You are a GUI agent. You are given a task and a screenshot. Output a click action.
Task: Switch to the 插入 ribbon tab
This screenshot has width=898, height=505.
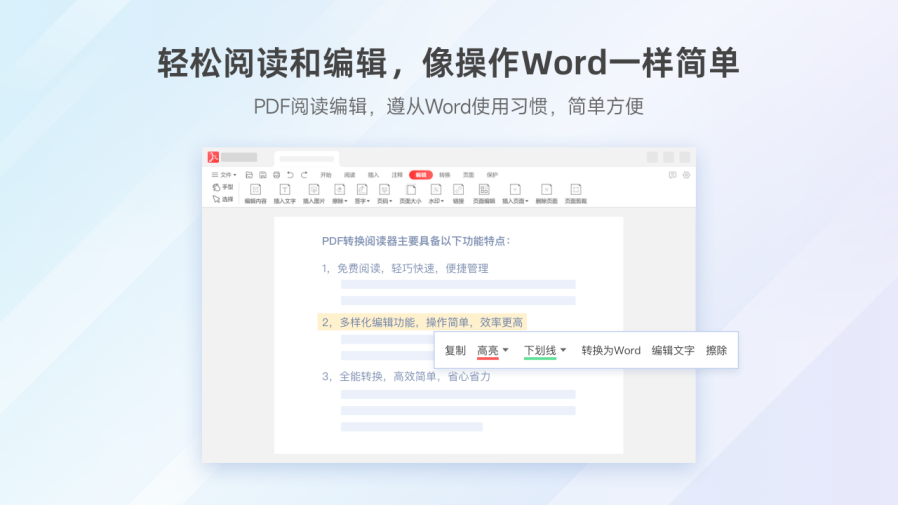click(x=373, y=175)
